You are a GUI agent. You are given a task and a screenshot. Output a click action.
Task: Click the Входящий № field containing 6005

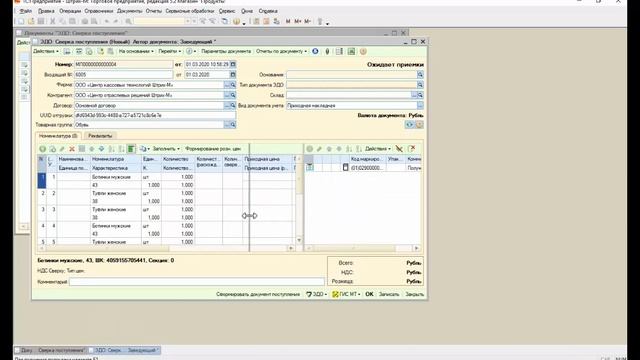(124, 75)
